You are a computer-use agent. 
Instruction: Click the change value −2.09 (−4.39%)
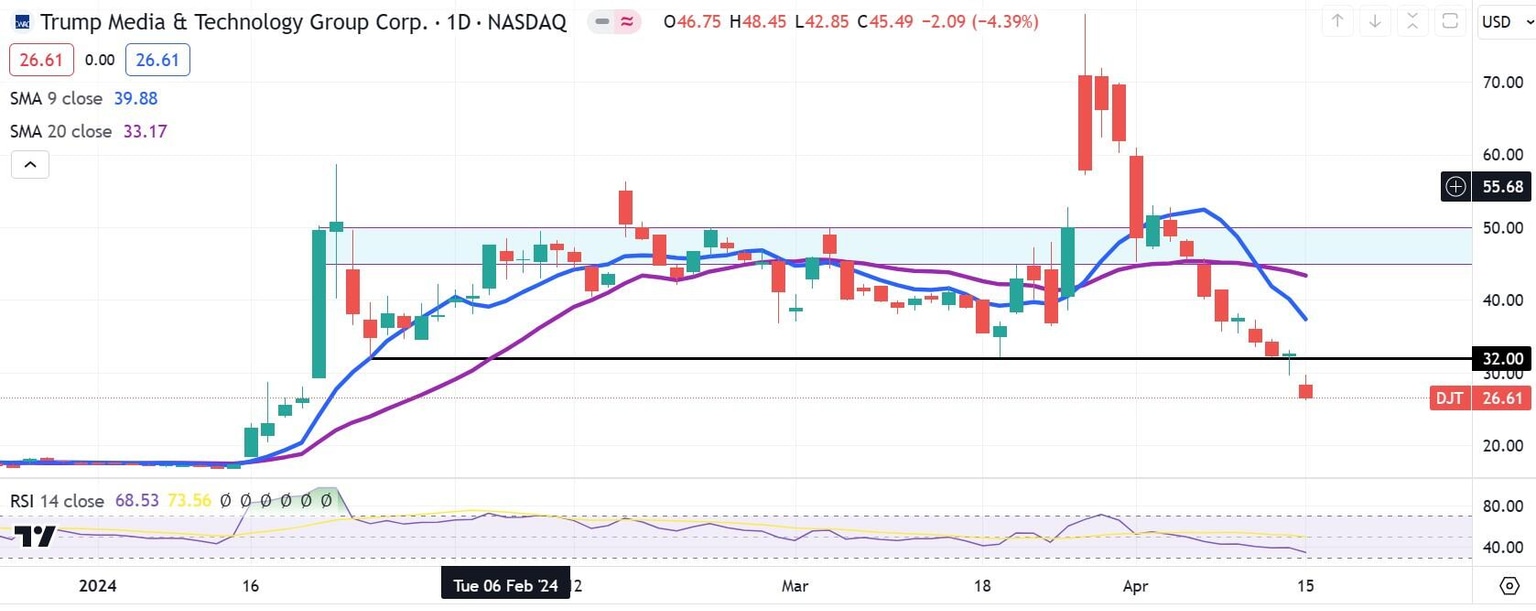[x=980, y=21]
